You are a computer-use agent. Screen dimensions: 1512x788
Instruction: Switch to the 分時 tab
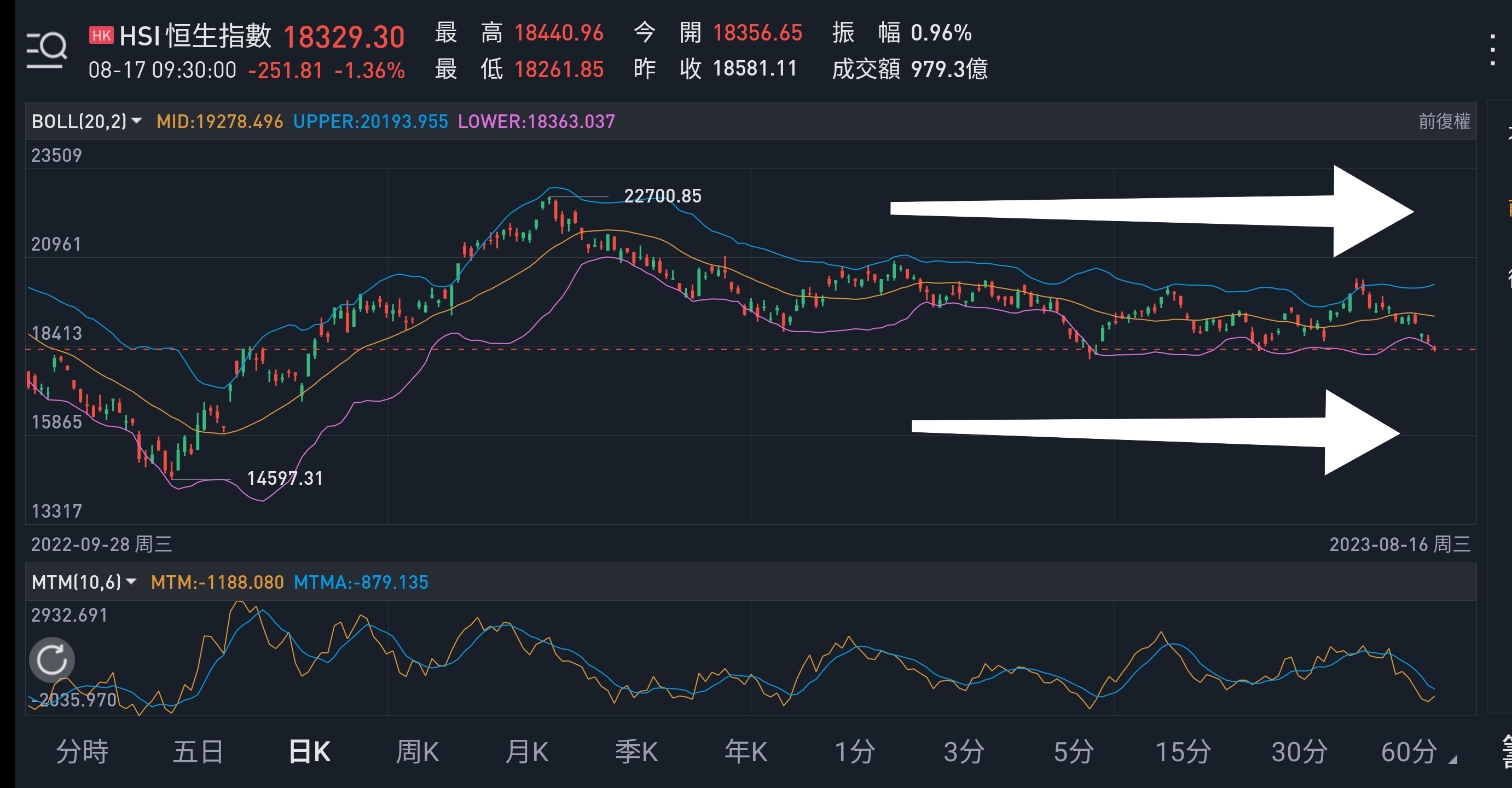pos(82,752)
